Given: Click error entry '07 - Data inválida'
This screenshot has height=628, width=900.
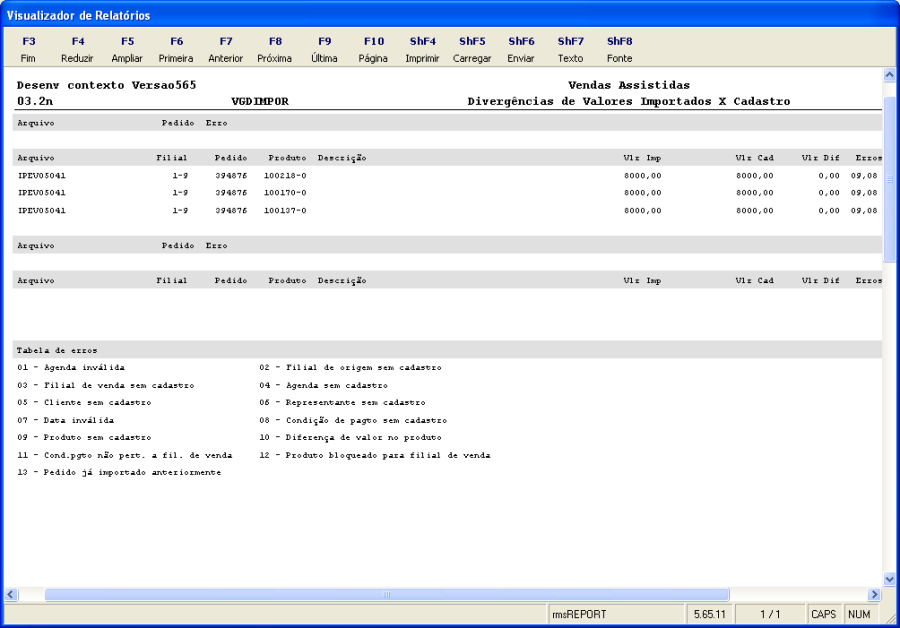Looking at the screenshot, I should click(x=65, y=420).
